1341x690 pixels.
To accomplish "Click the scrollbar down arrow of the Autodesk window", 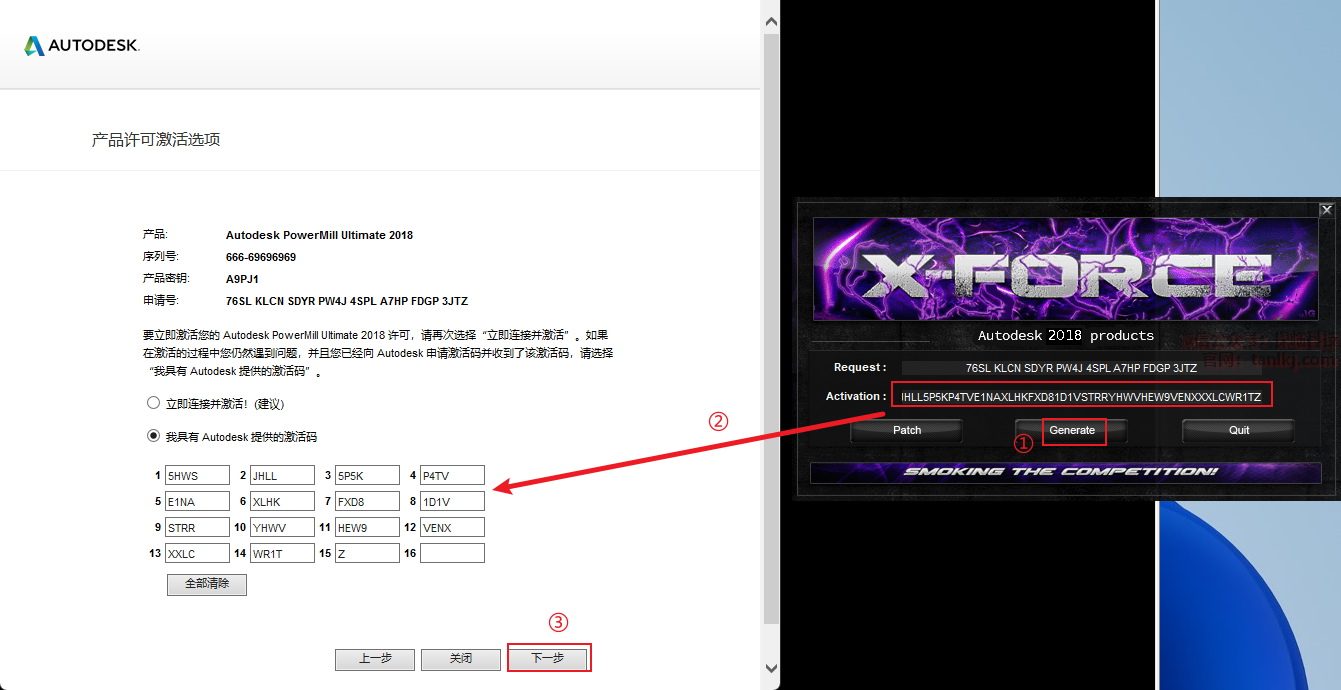I will click(771, 668).
